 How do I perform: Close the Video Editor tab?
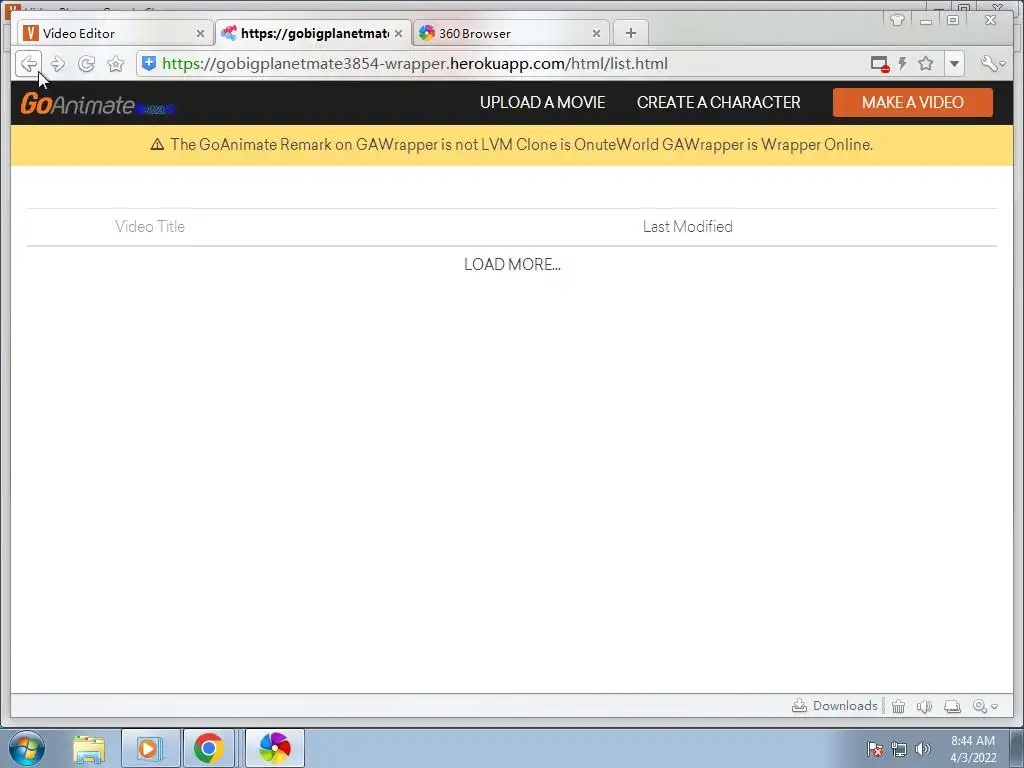tap(200, 33)
